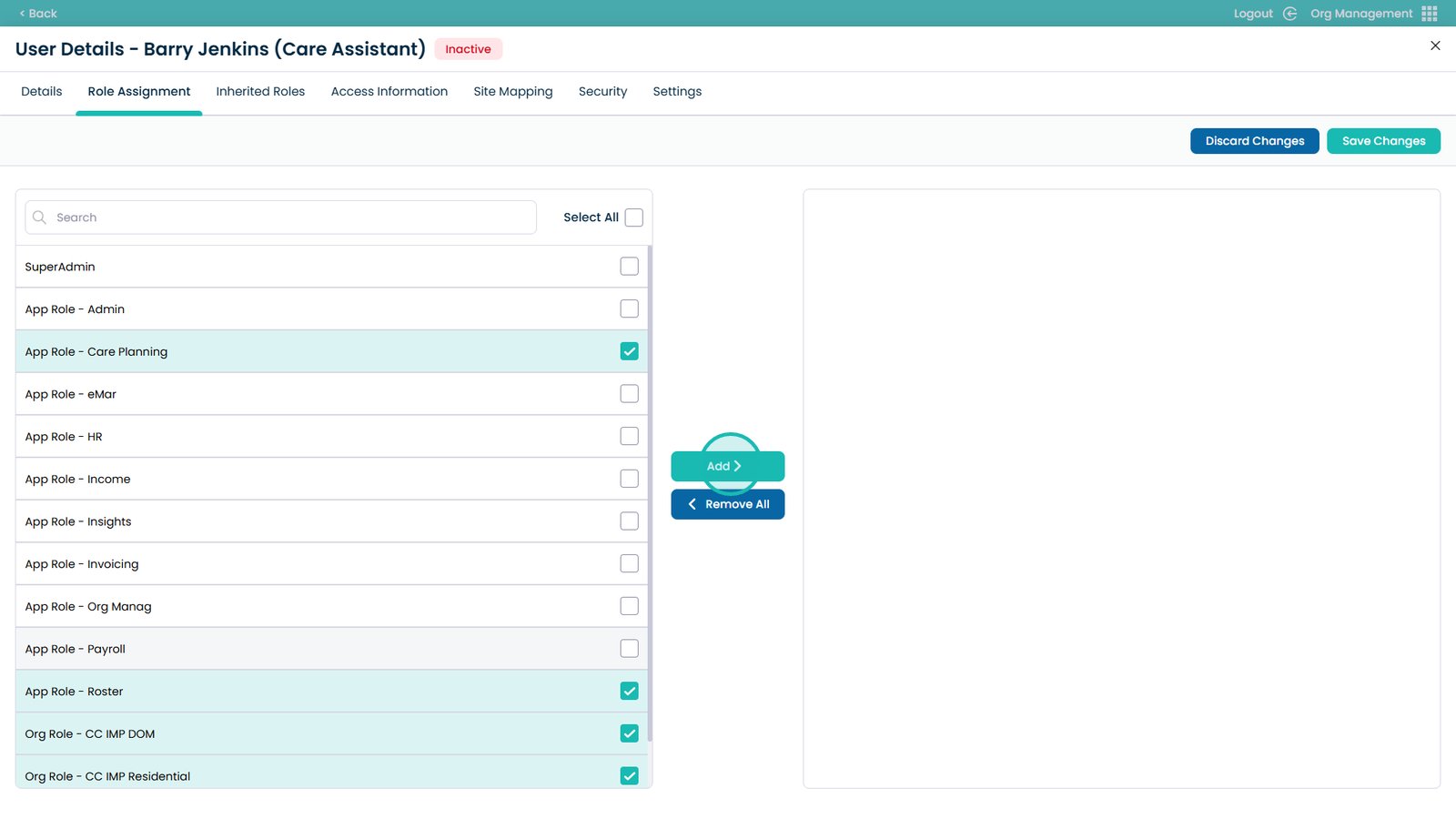Click the Org Management grid icon
Screen dimensions: 1456x819
coord(1429,14)
